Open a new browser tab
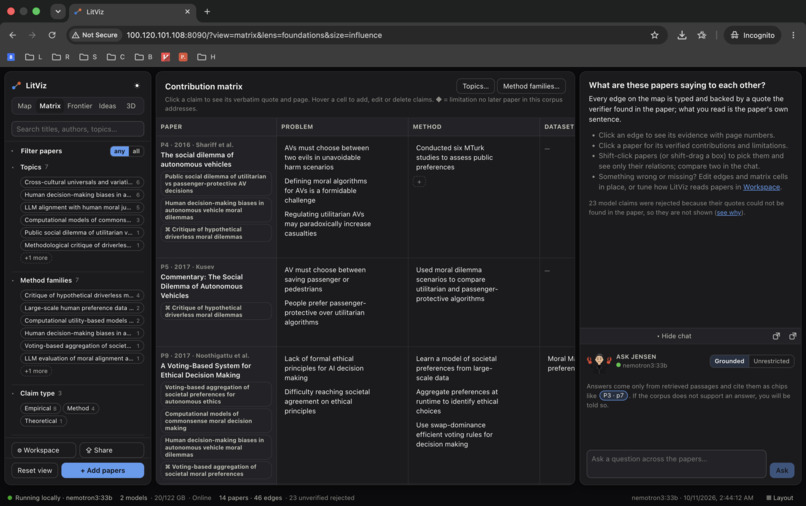 pos(207,11)
